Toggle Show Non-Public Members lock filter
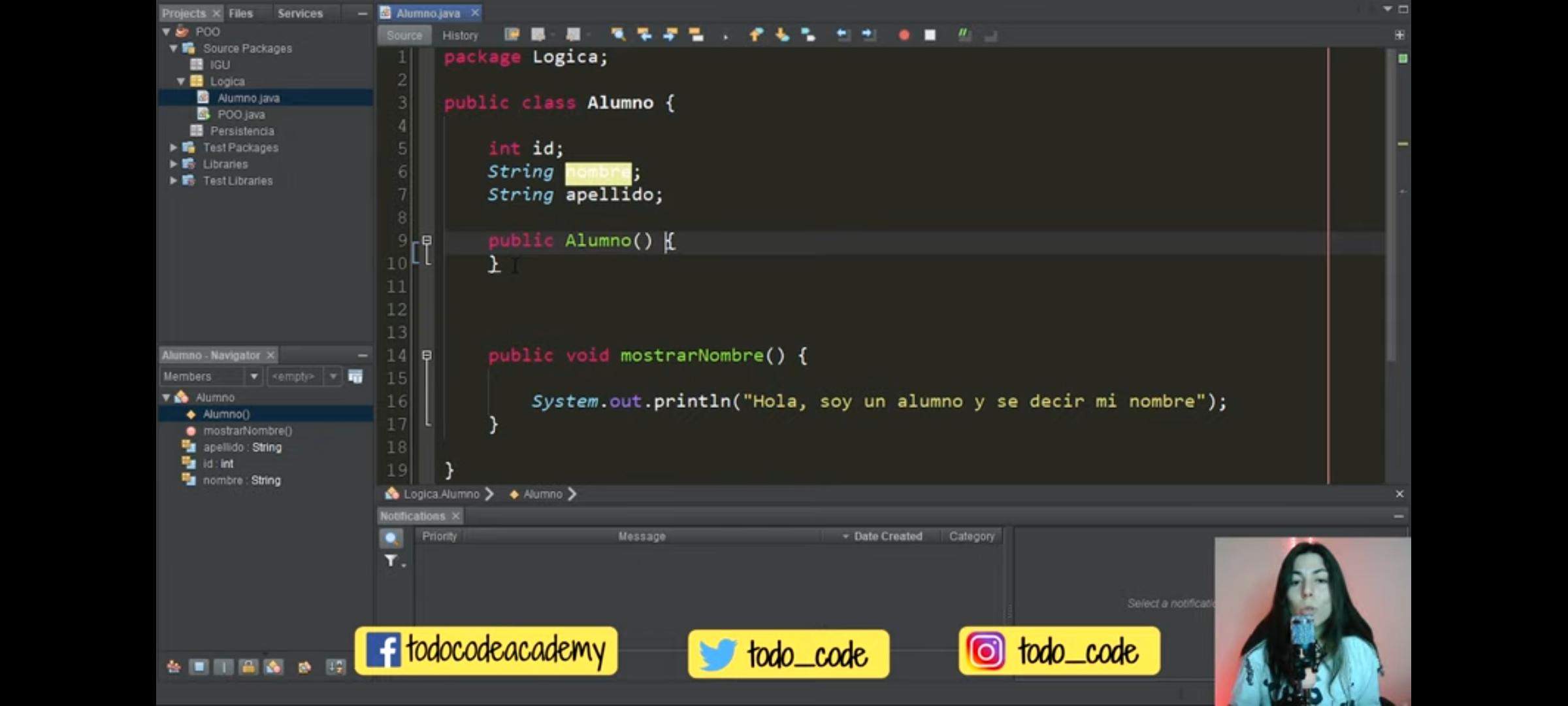Screen dimensions: 1568x706 tap(248, 667)
